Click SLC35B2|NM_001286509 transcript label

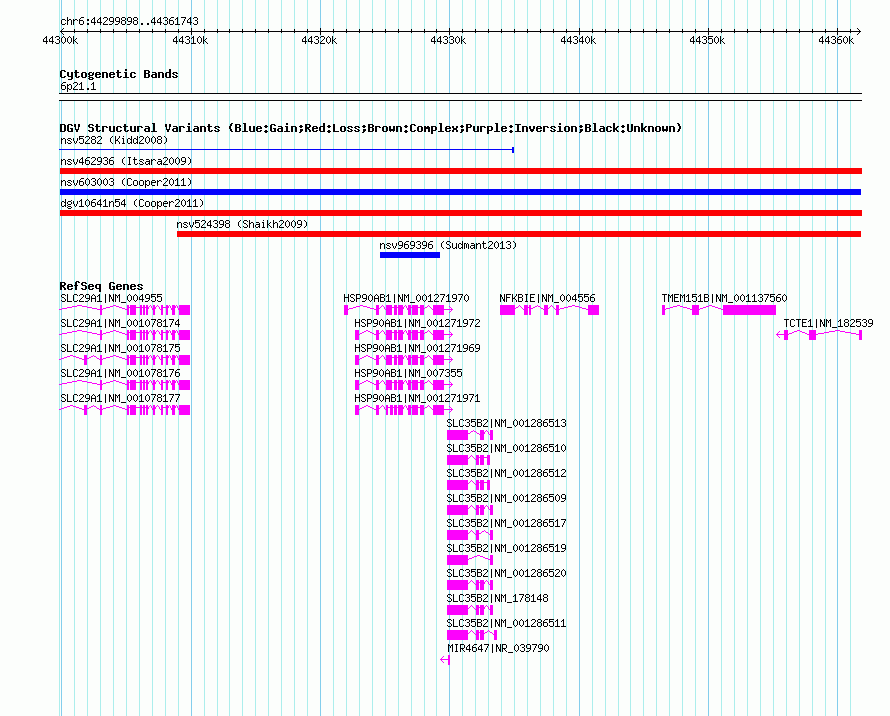pyautogui.click(x=506, y=498)
